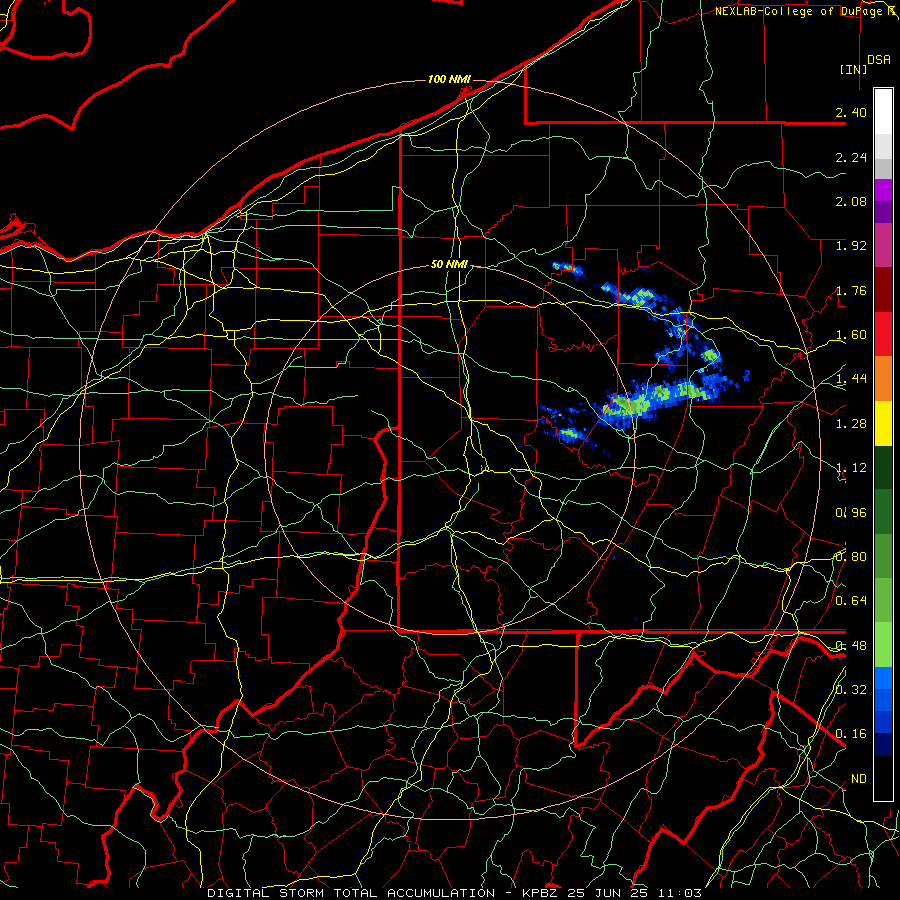Click the '2.08' legend value

pyautogui.click(x=851, y=201)
